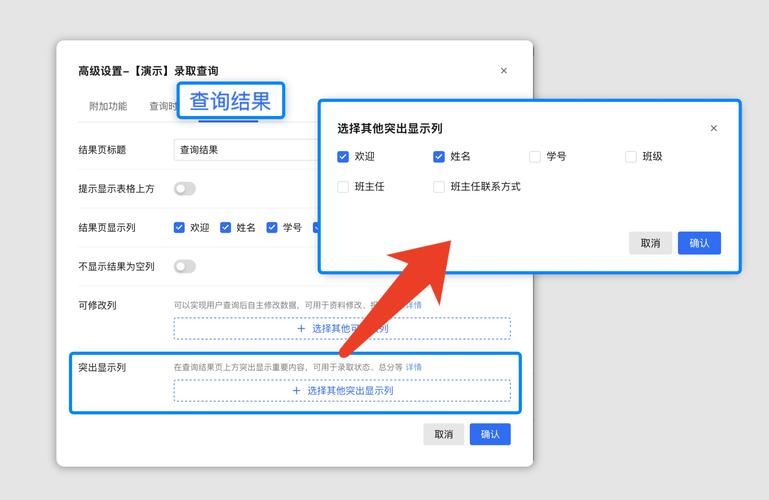Click the 高级设置-【演示】录取查询 title
Viewport: 769px width, 500px height.
click(x=148, y=71)
